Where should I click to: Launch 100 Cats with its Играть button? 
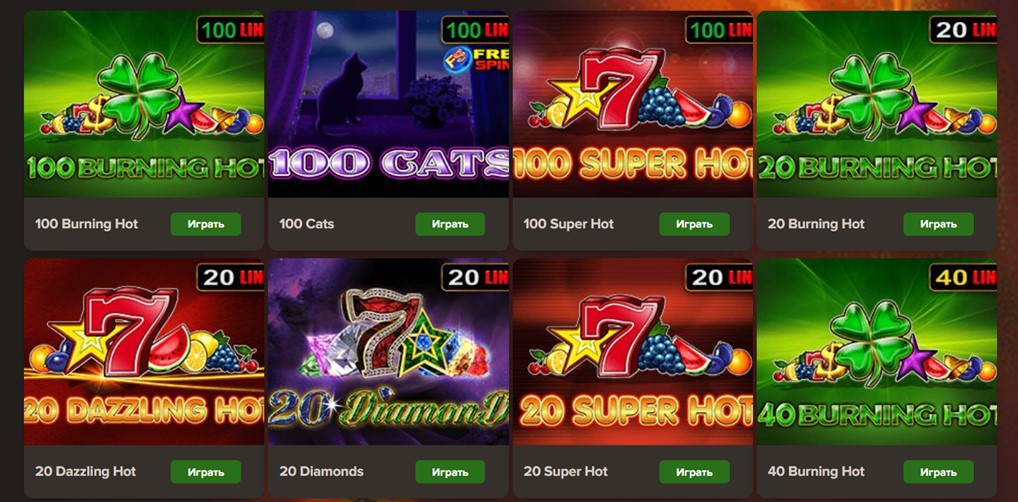coord(450,224)
